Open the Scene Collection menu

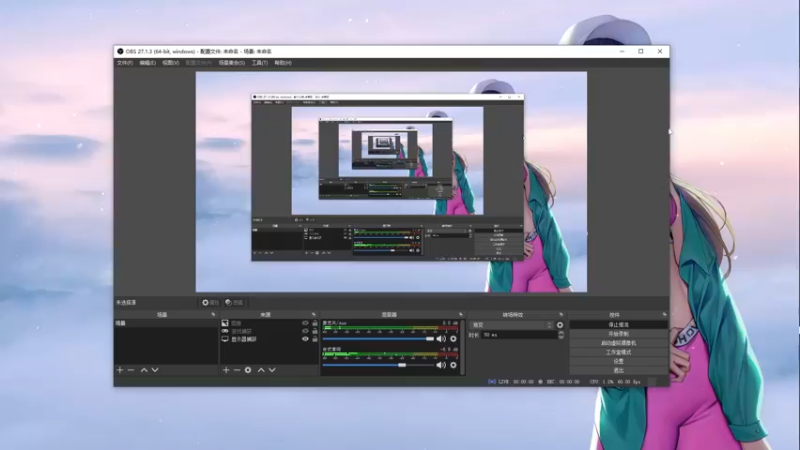pyautogui.click(x=232, y=63)
